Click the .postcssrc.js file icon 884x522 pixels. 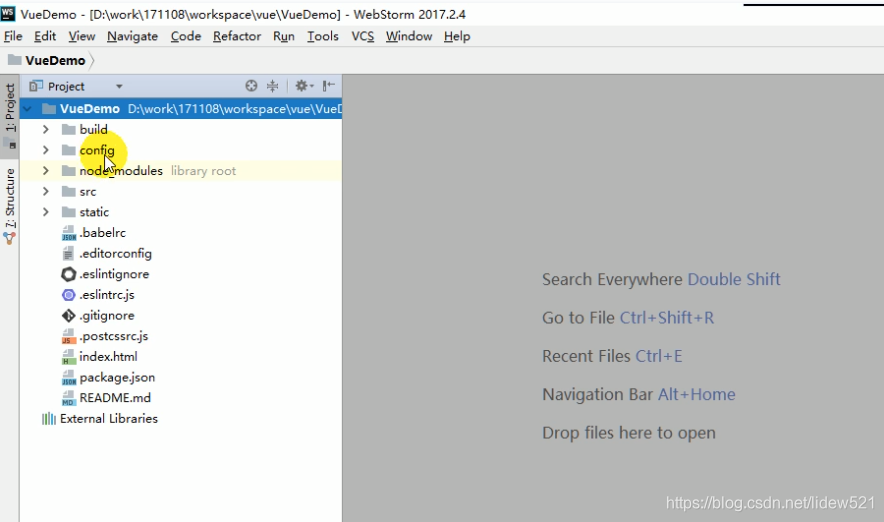(x=69, y=337)
